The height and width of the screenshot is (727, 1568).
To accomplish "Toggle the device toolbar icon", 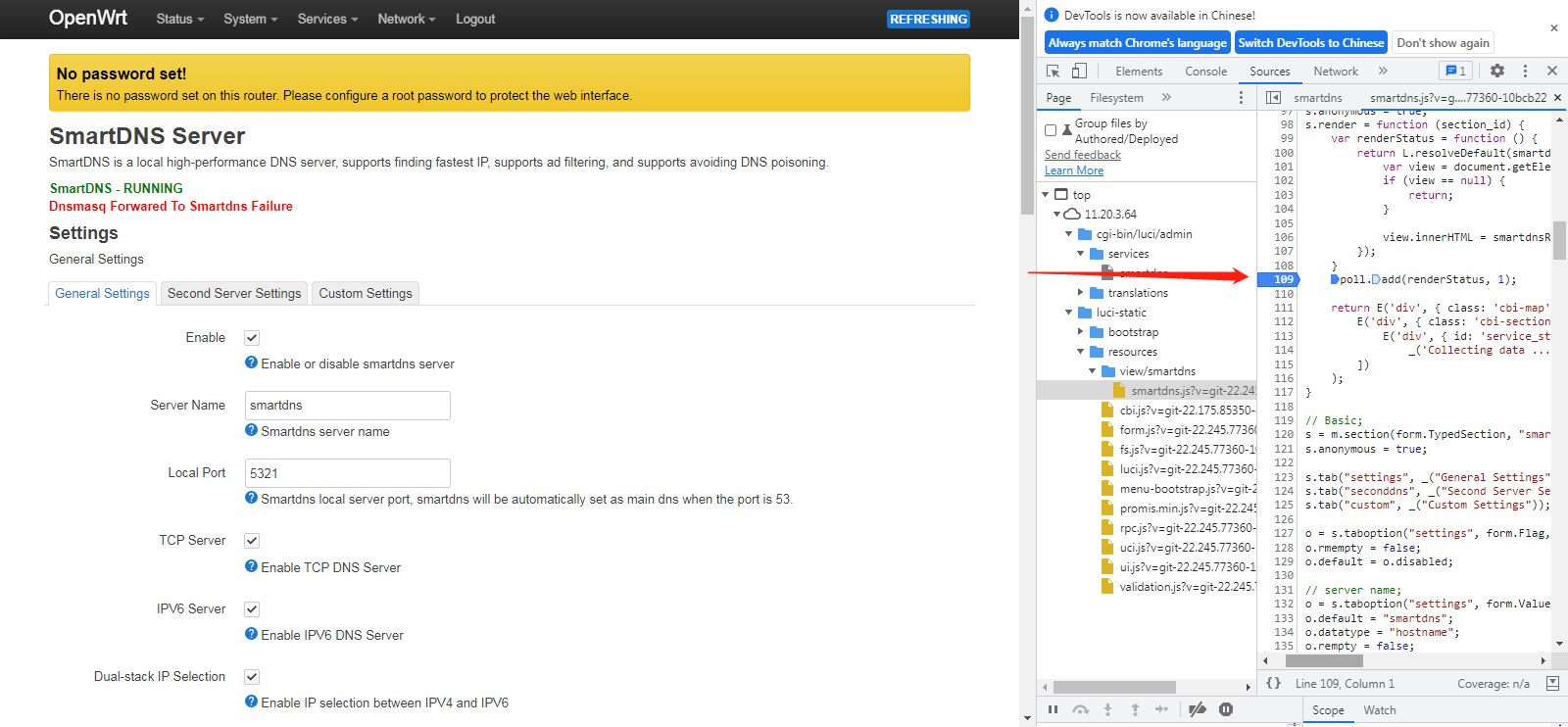I will pos(1079,72).
